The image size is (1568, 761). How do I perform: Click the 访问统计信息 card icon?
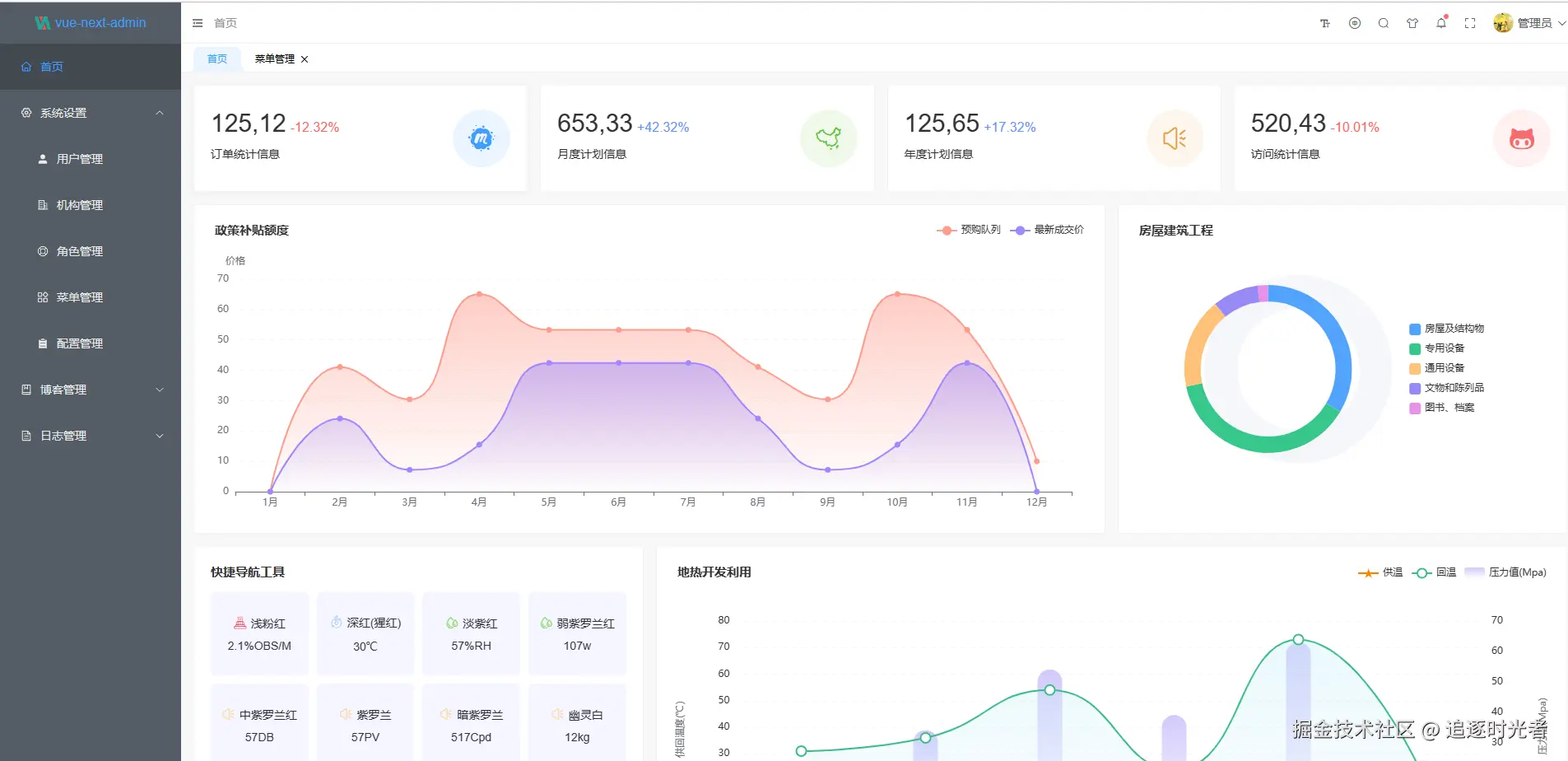click(1522, 138)
